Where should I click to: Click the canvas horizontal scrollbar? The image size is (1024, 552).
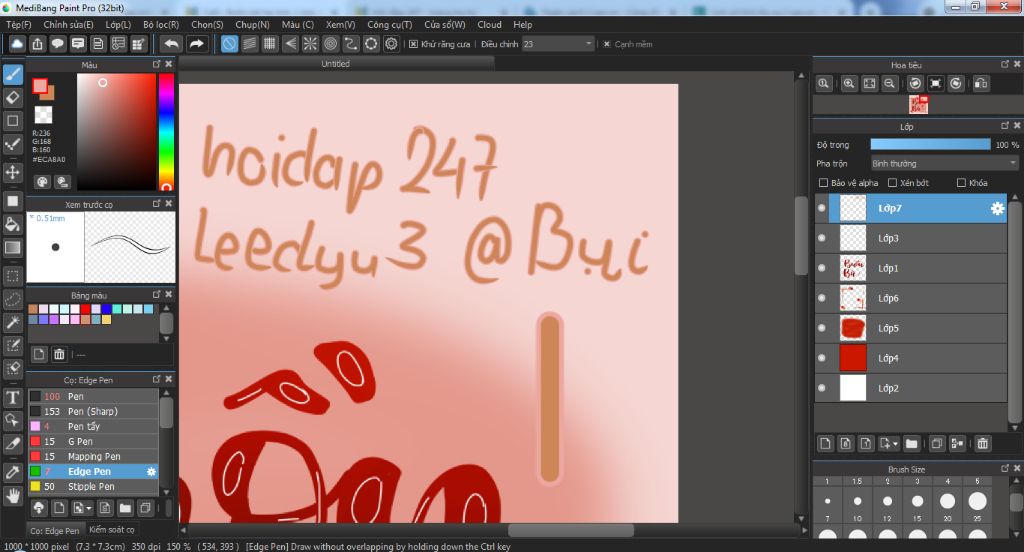pos(569,530)
